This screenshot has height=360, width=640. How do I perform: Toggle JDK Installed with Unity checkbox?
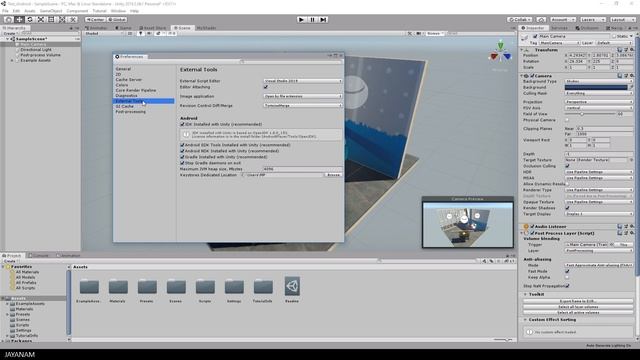pos(182,124)
